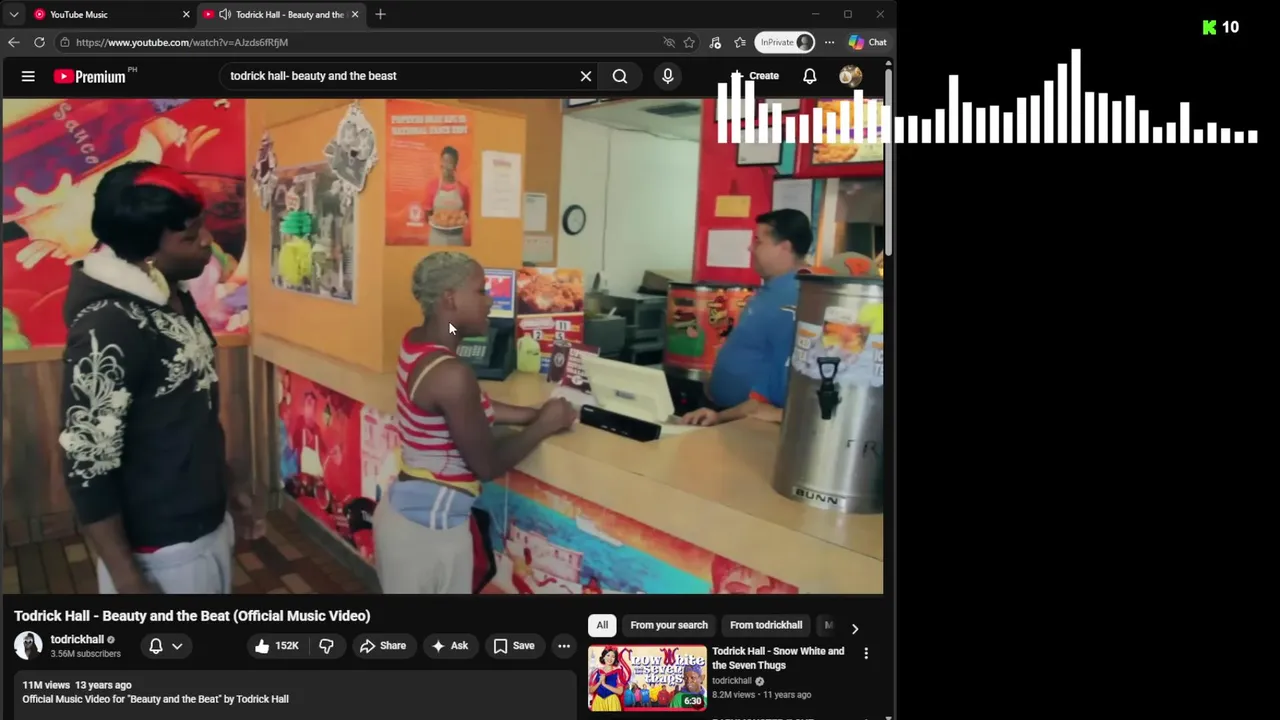Open more actions three-dot menu under video
This screenshot has width=1280, height=720.
click(x=564, y=646)
